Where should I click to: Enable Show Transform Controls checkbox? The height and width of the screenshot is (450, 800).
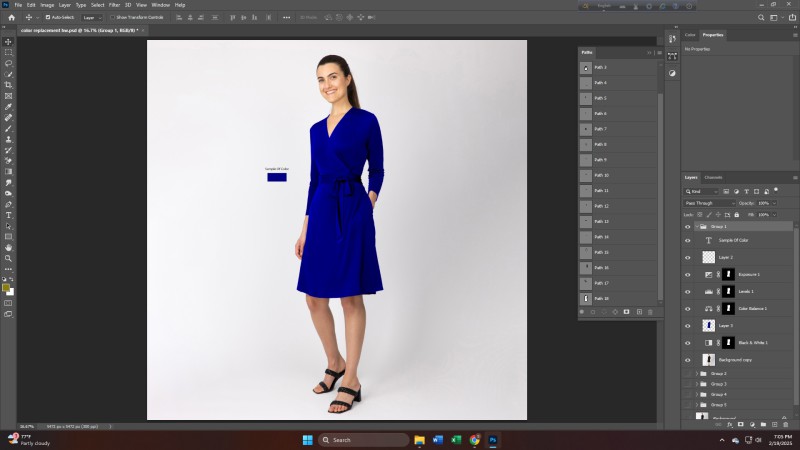pyautogui.click(x=113, y=17)
